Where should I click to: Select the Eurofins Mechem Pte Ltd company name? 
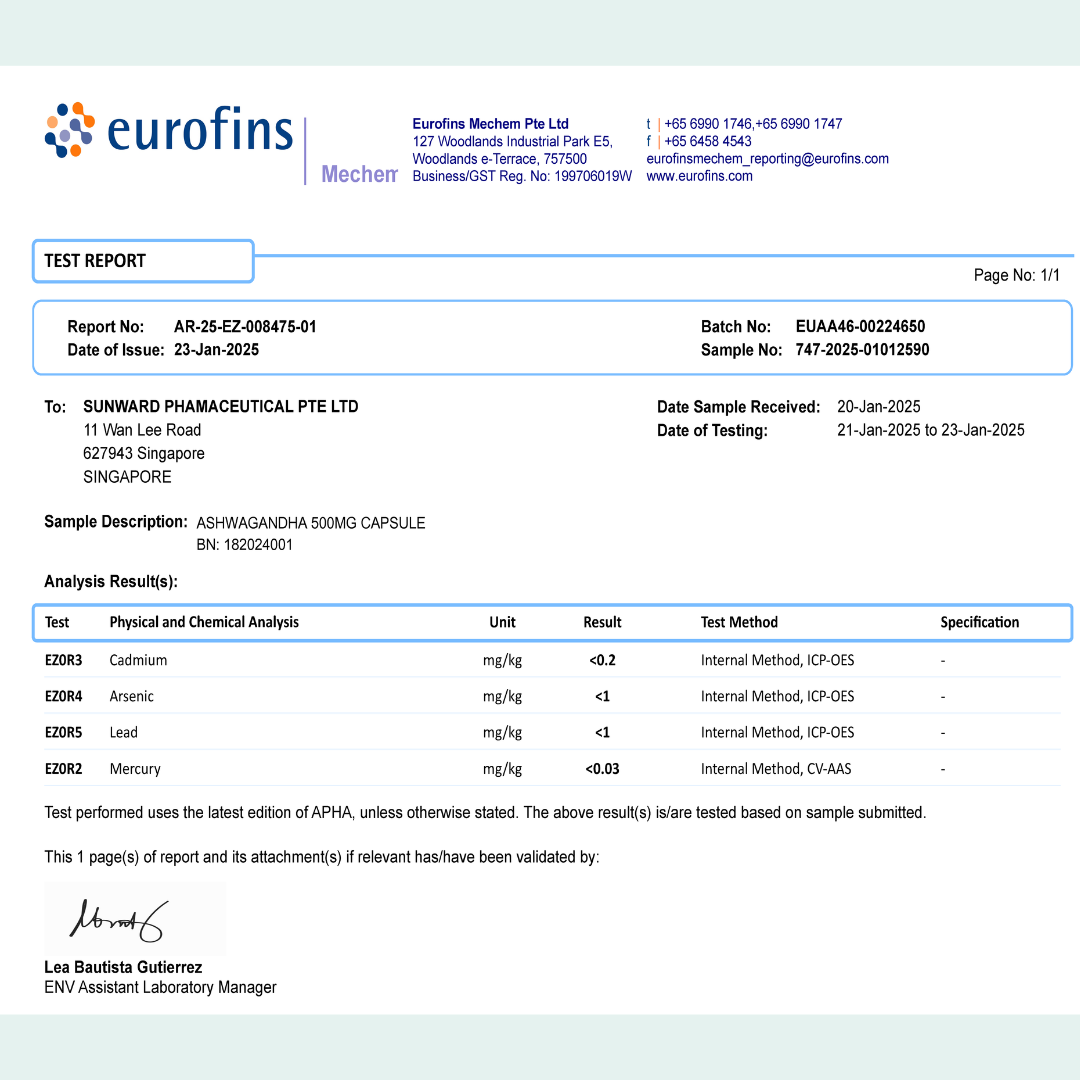click(x=490, y=124)
